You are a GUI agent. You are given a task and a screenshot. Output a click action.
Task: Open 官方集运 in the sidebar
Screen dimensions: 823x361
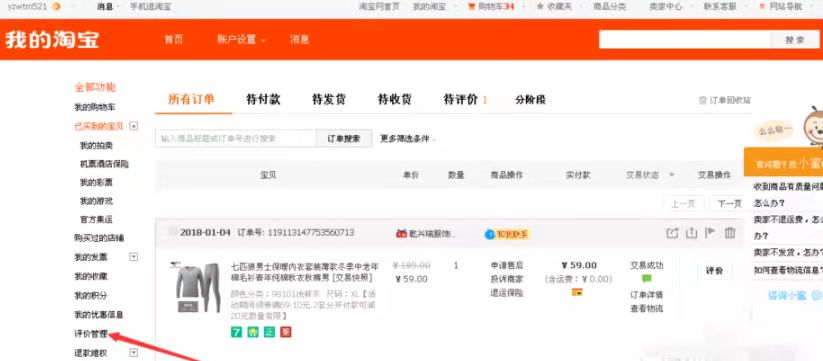pyautogui.click(x=96, y=219)
